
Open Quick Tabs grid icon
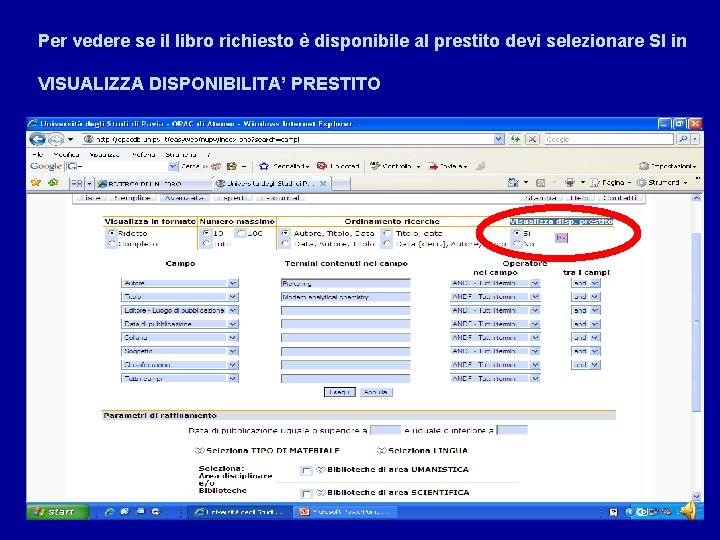click(x=76, y=183)
